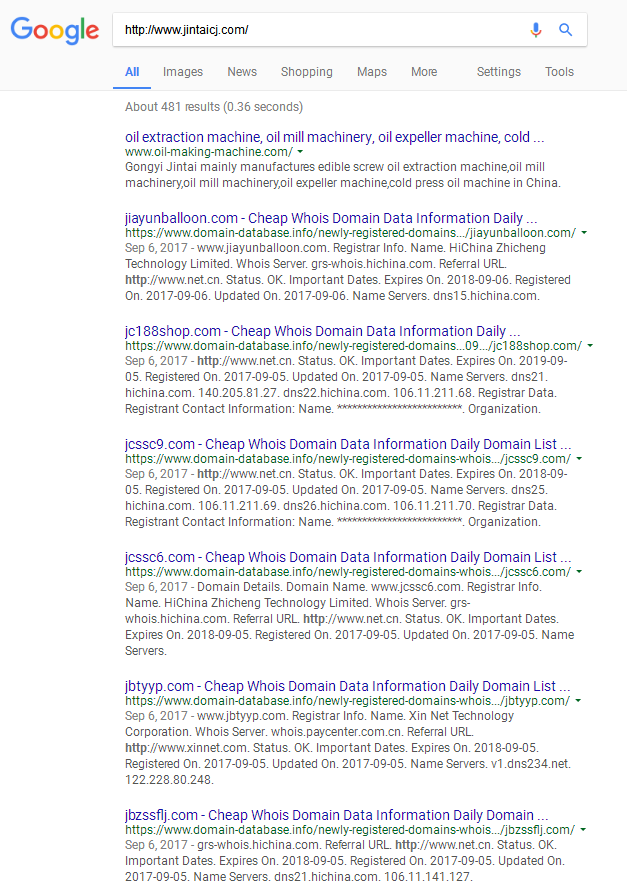This screenshot has height=888, width=627.
Task: Open the jcssc9.com Whois result
Action: point(348,444)
